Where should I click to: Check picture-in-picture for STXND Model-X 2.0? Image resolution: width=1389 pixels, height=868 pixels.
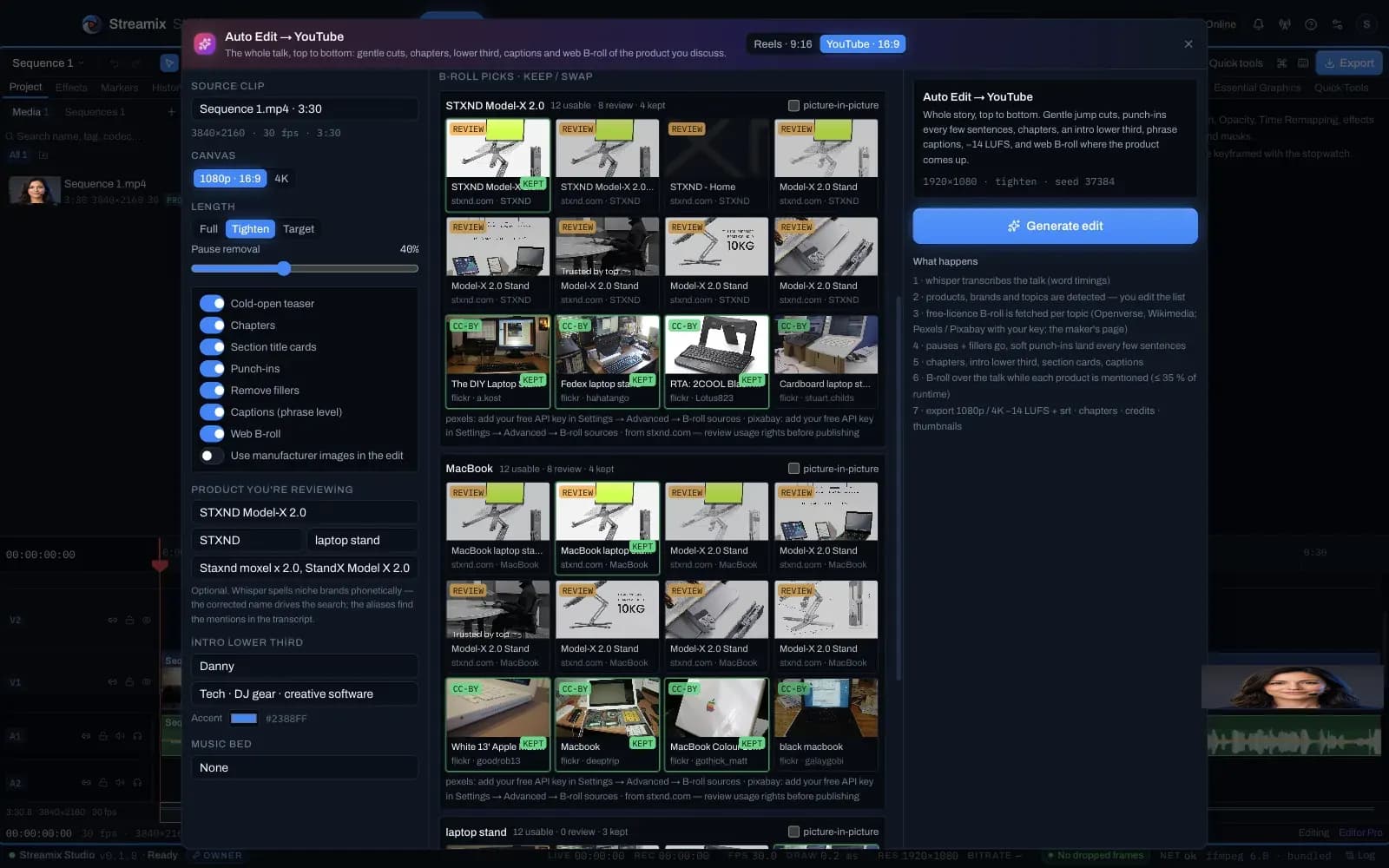click(793, 105)
